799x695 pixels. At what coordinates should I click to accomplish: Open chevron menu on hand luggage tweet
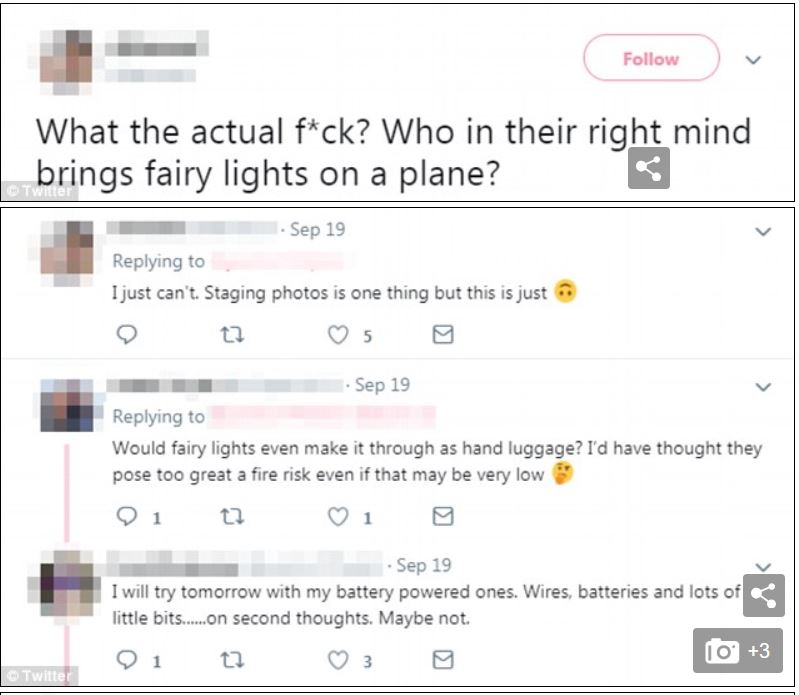tap(763, 387)
